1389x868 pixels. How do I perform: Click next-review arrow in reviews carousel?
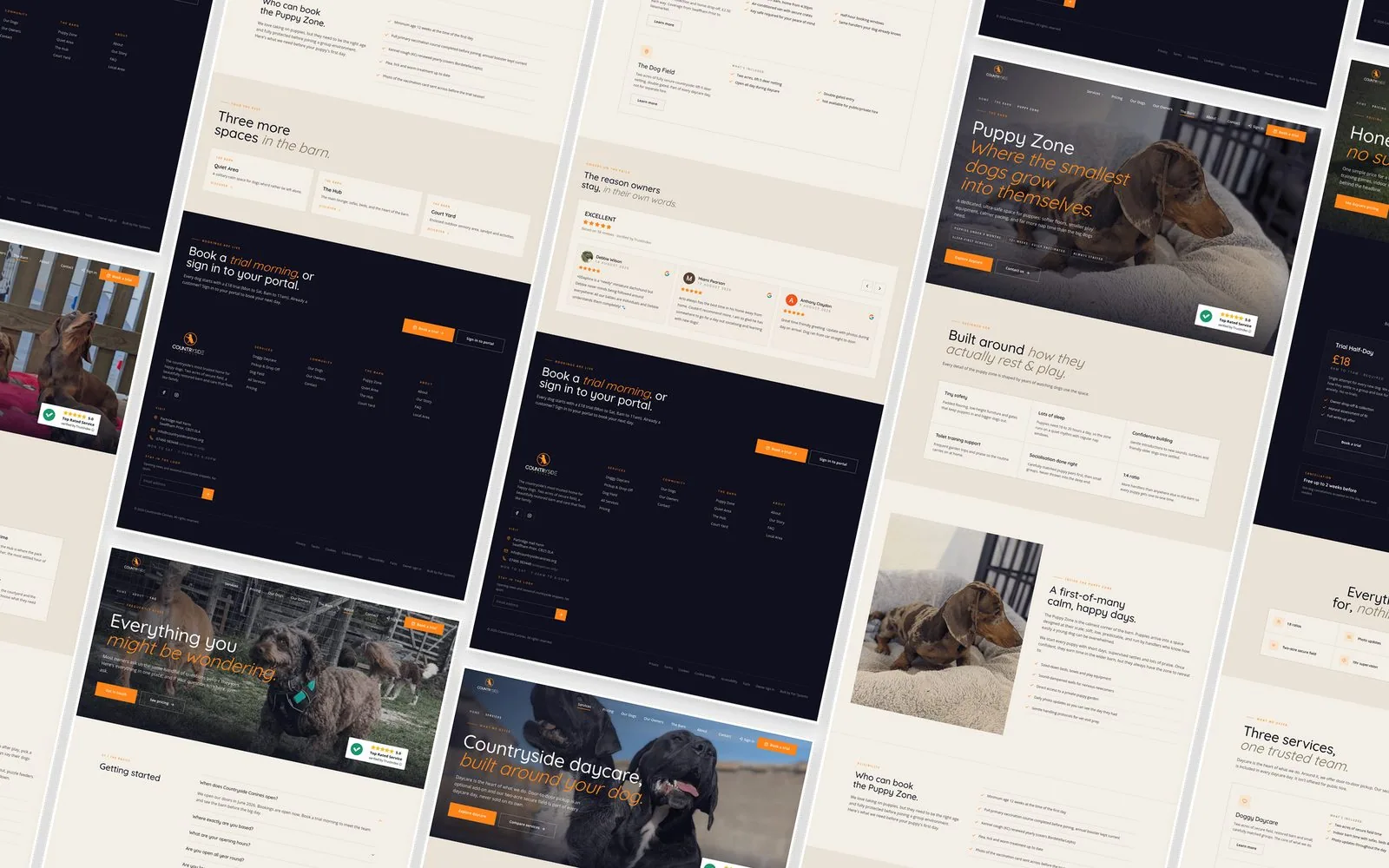pos(879,288)
